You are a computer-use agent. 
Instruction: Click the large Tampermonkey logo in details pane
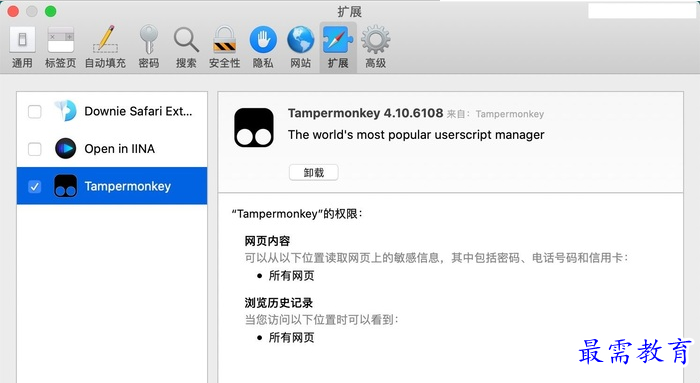pos(254,127)
